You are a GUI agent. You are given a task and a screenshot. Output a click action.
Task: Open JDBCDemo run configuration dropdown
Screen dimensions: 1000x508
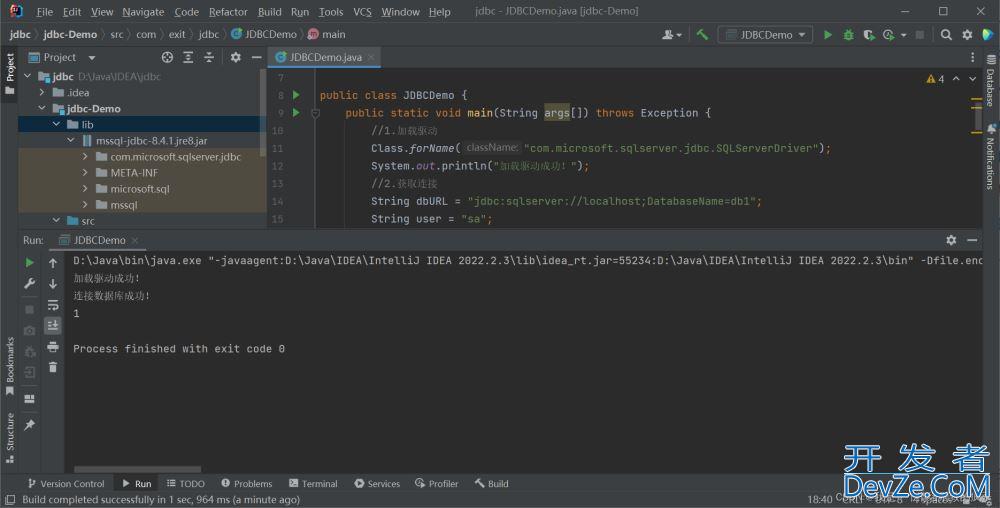click(x=765, y=35)
